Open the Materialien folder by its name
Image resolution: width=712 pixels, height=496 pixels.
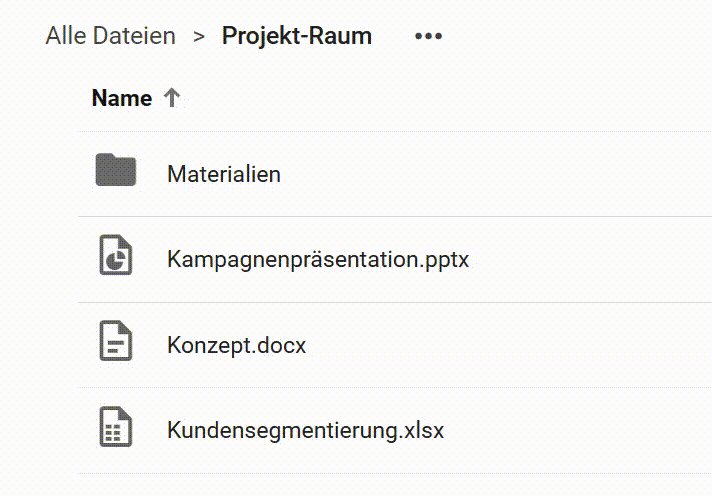[x=224, y=174]
